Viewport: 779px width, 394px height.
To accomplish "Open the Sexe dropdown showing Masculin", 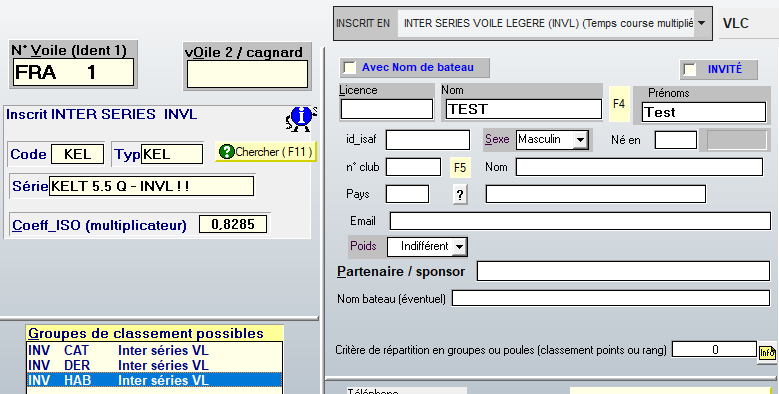I will tap(580, 140).
